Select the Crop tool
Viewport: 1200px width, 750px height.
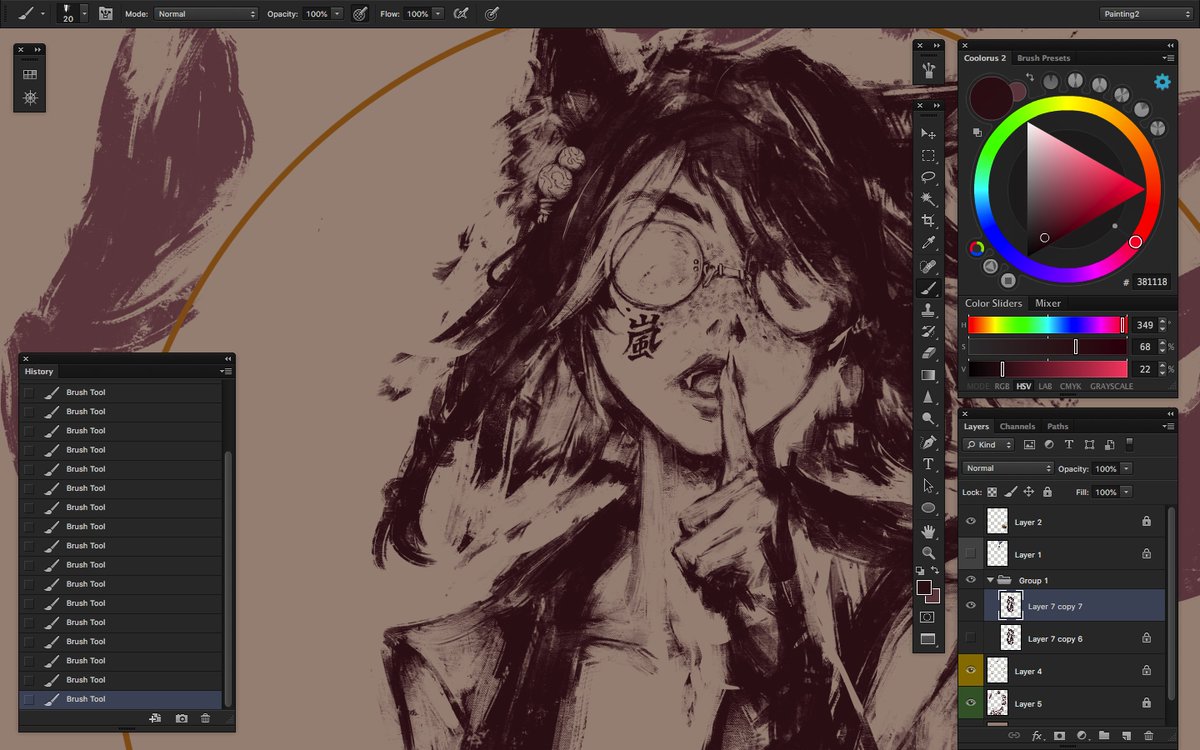[928, 221]
